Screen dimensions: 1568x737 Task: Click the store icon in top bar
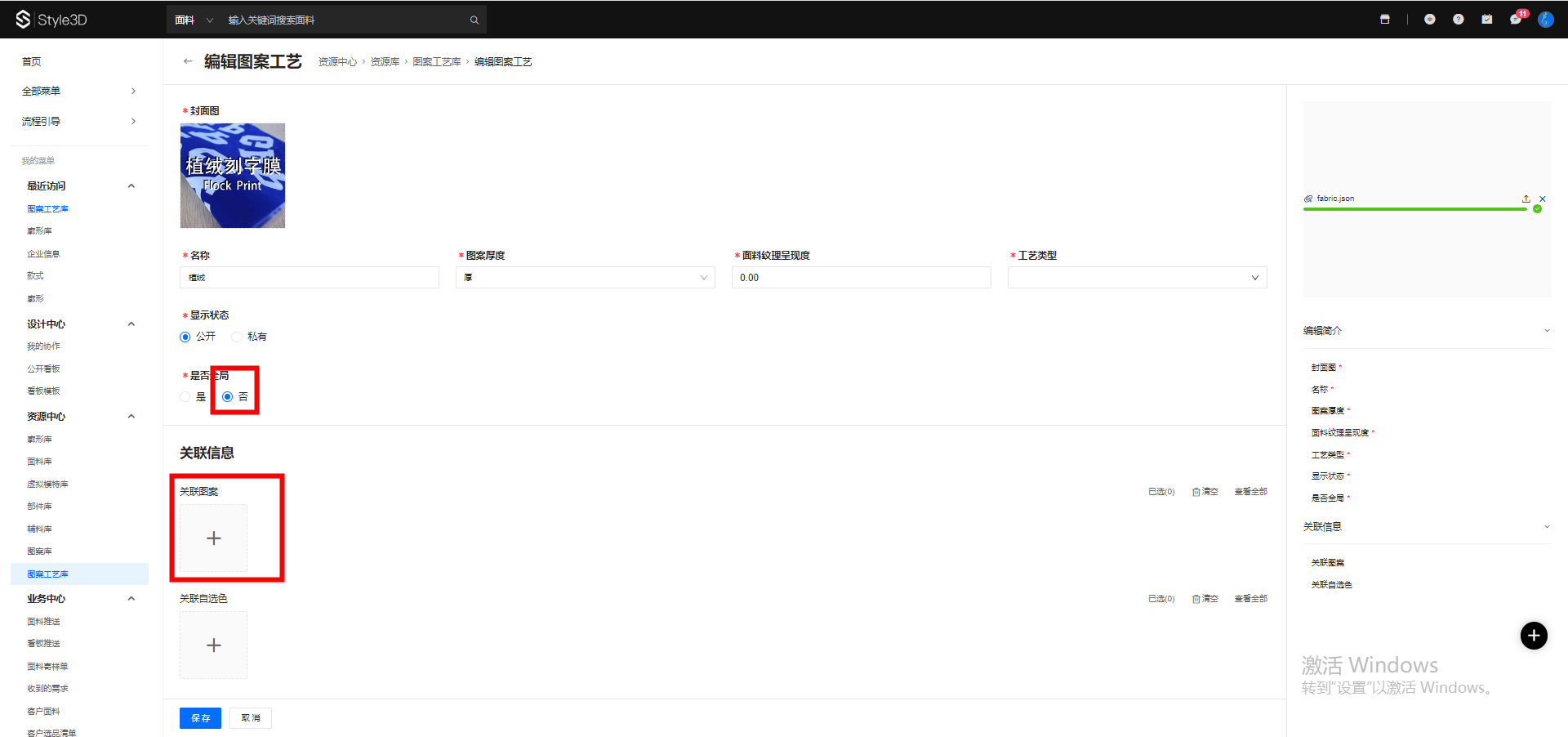1384,20
